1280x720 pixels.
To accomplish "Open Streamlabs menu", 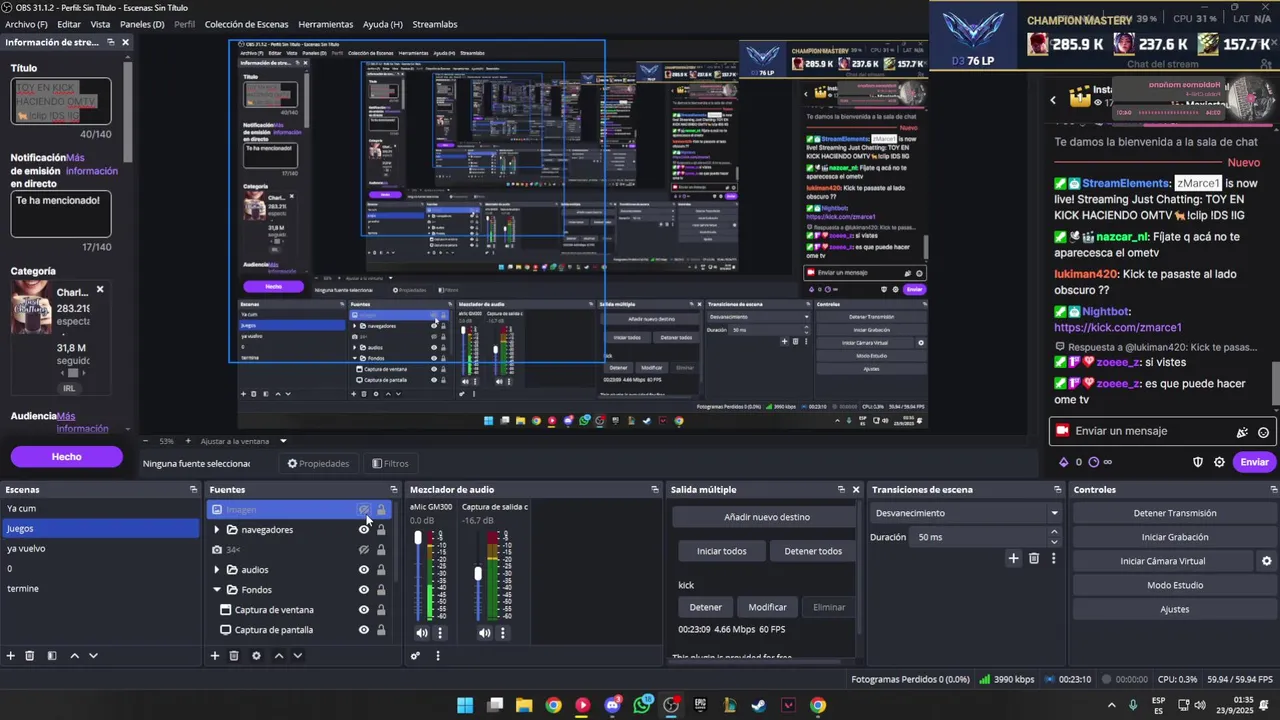I will point(435,24).
